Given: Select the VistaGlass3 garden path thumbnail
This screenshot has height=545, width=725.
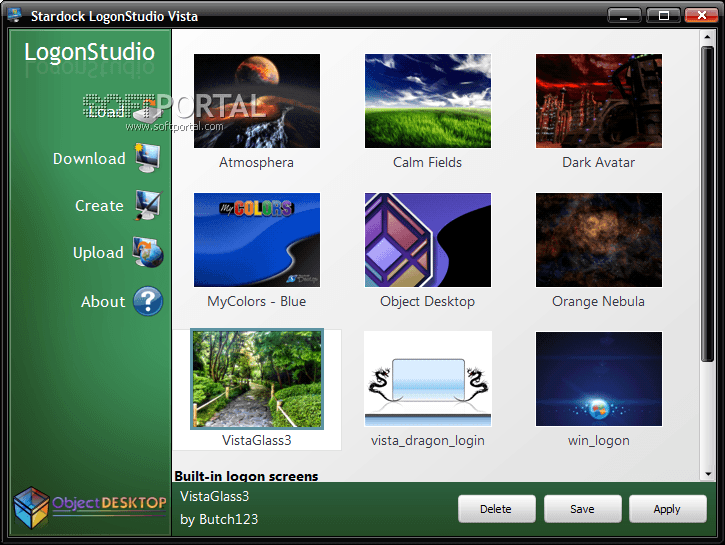Looking at the screenshot, I should point(257,379).
